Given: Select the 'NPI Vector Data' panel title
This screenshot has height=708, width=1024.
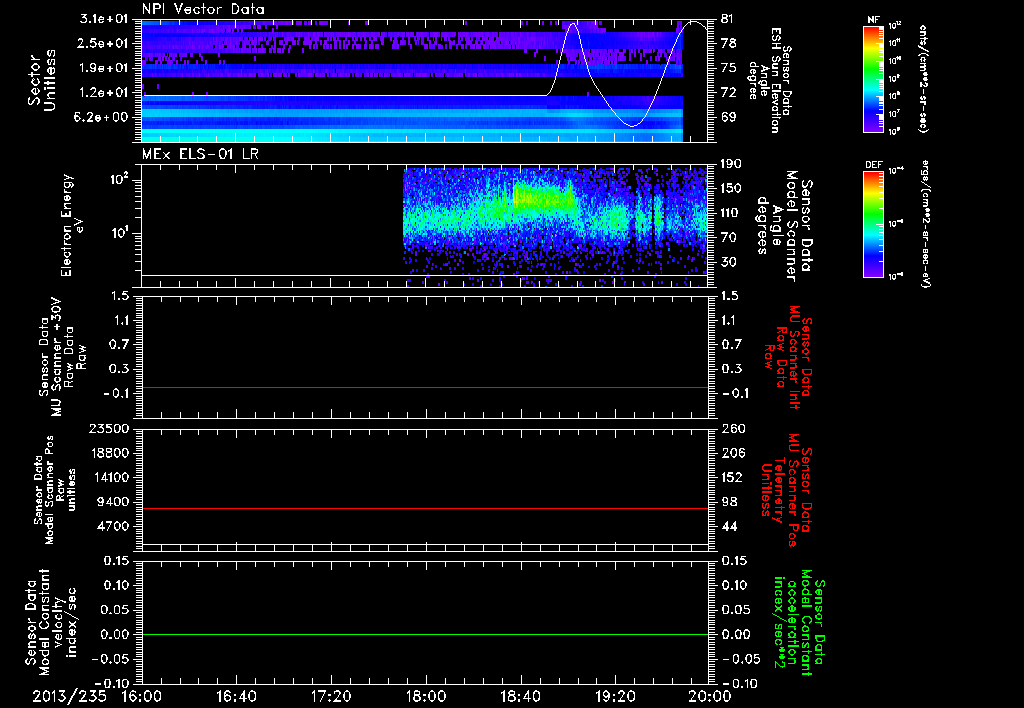Looking at the screenshot, I should 203,9.
